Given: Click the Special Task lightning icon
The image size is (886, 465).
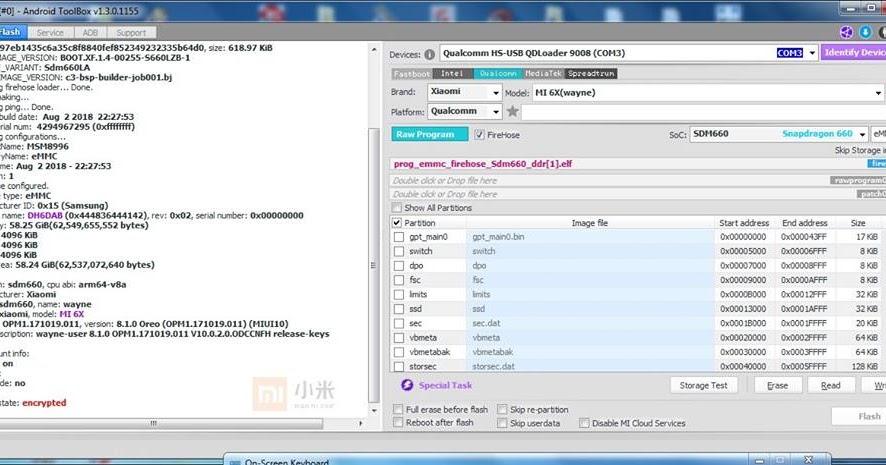Looking at the screenshot, I should (x=407, y=385).
